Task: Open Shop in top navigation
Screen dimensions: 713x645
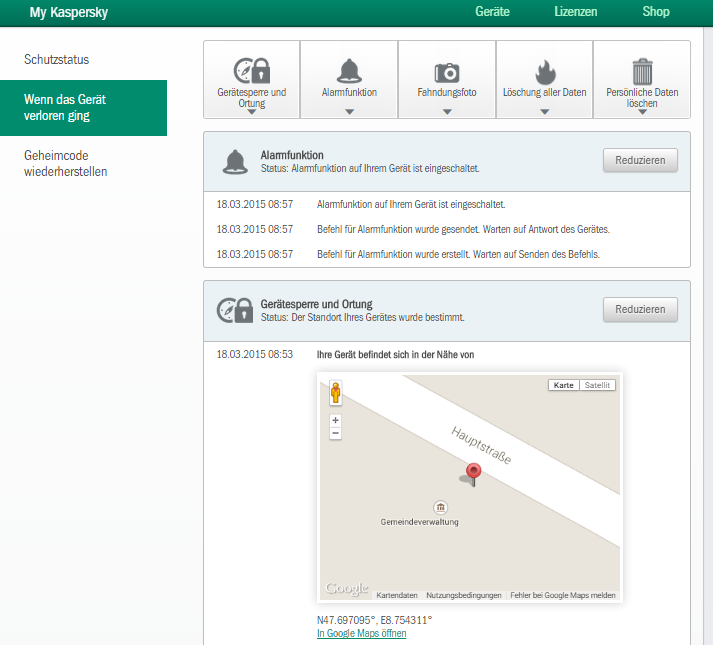Action: [656, 11]
